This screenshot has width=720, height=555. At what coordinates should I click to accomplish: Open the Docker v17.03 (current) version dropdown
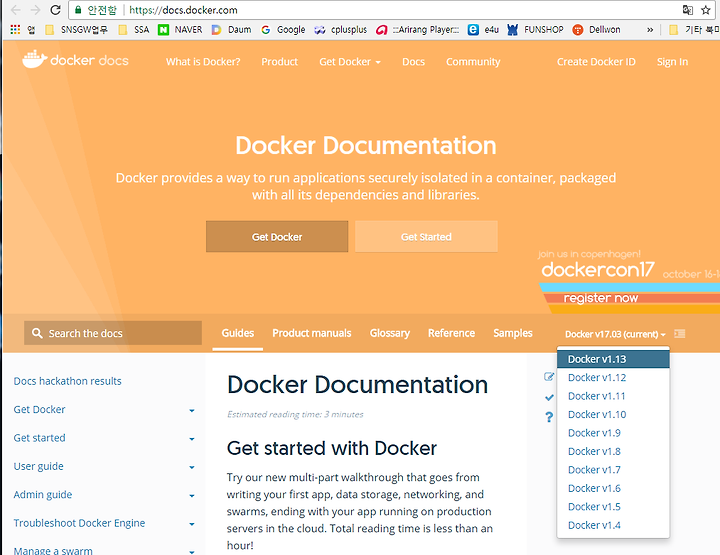pyautogui.click(x=615, y=334)
